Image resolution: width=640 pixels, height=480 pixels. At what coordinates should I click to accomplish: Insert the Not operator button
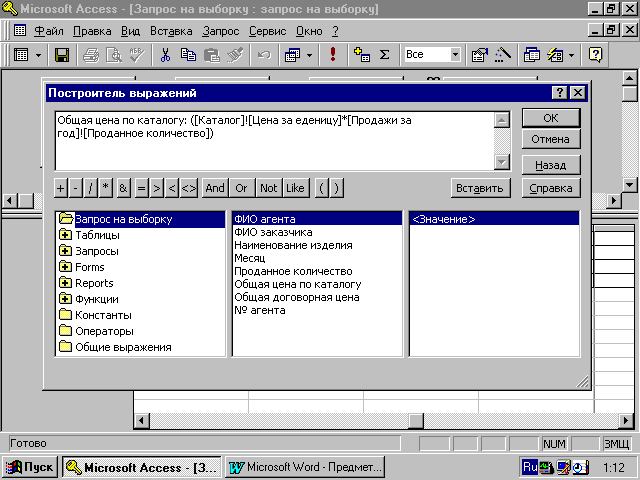tap(269, 188)
